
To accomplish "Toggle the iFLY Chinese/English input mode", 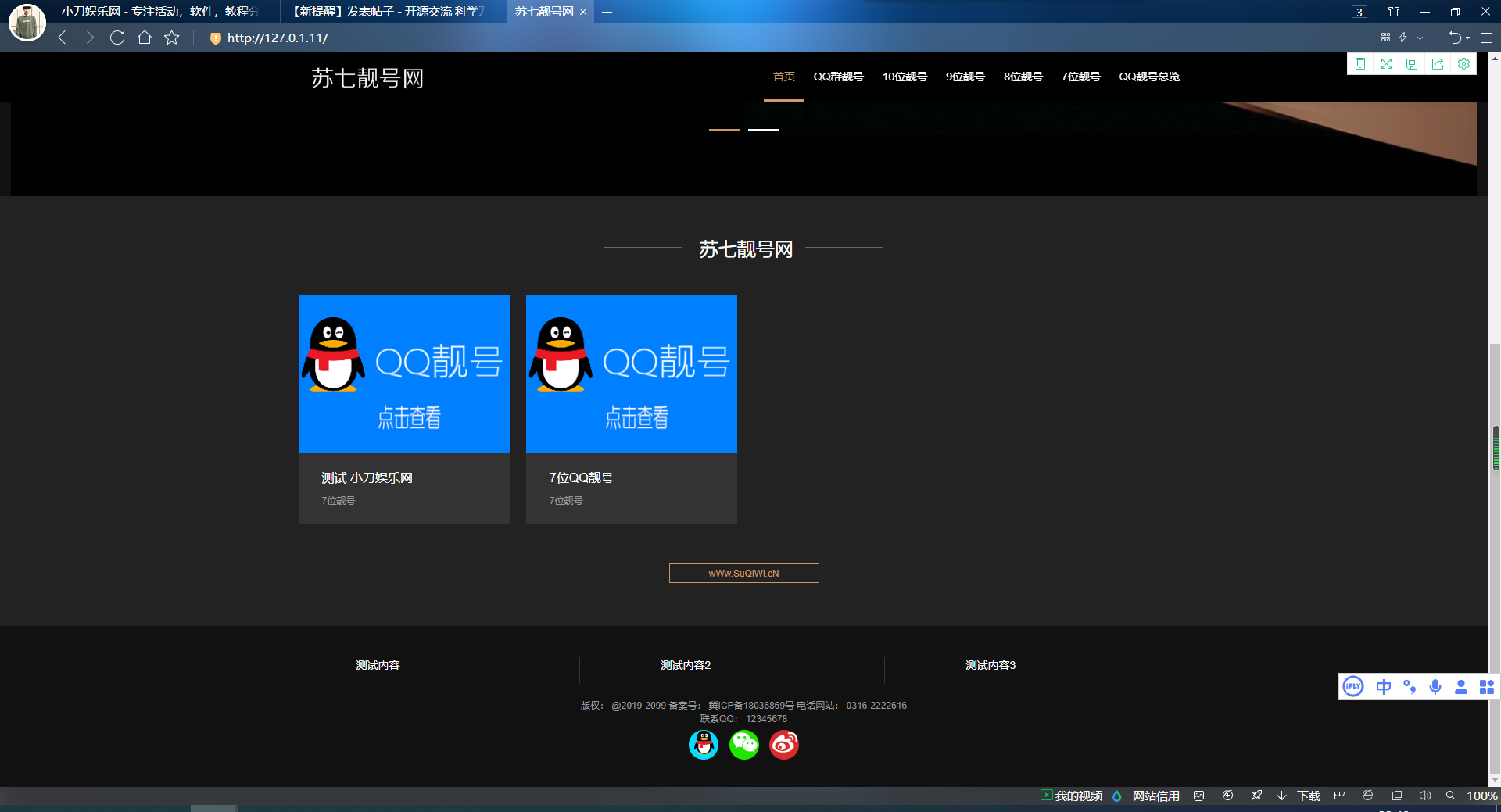I will click(1383, 687).
